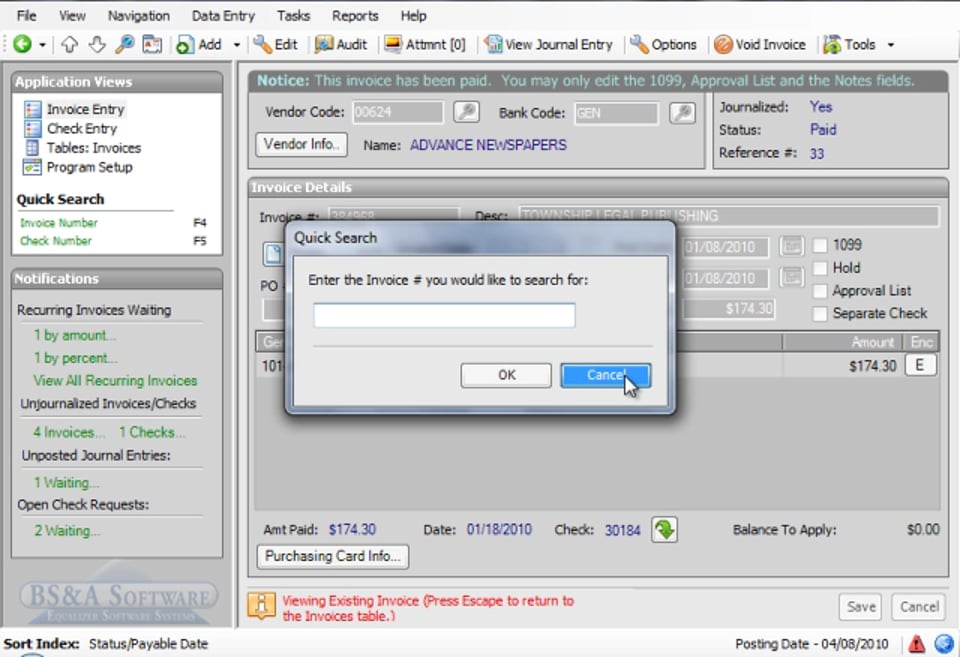Click the Vendor Info.. button
960x657 pixels.
tap(301, 145)
